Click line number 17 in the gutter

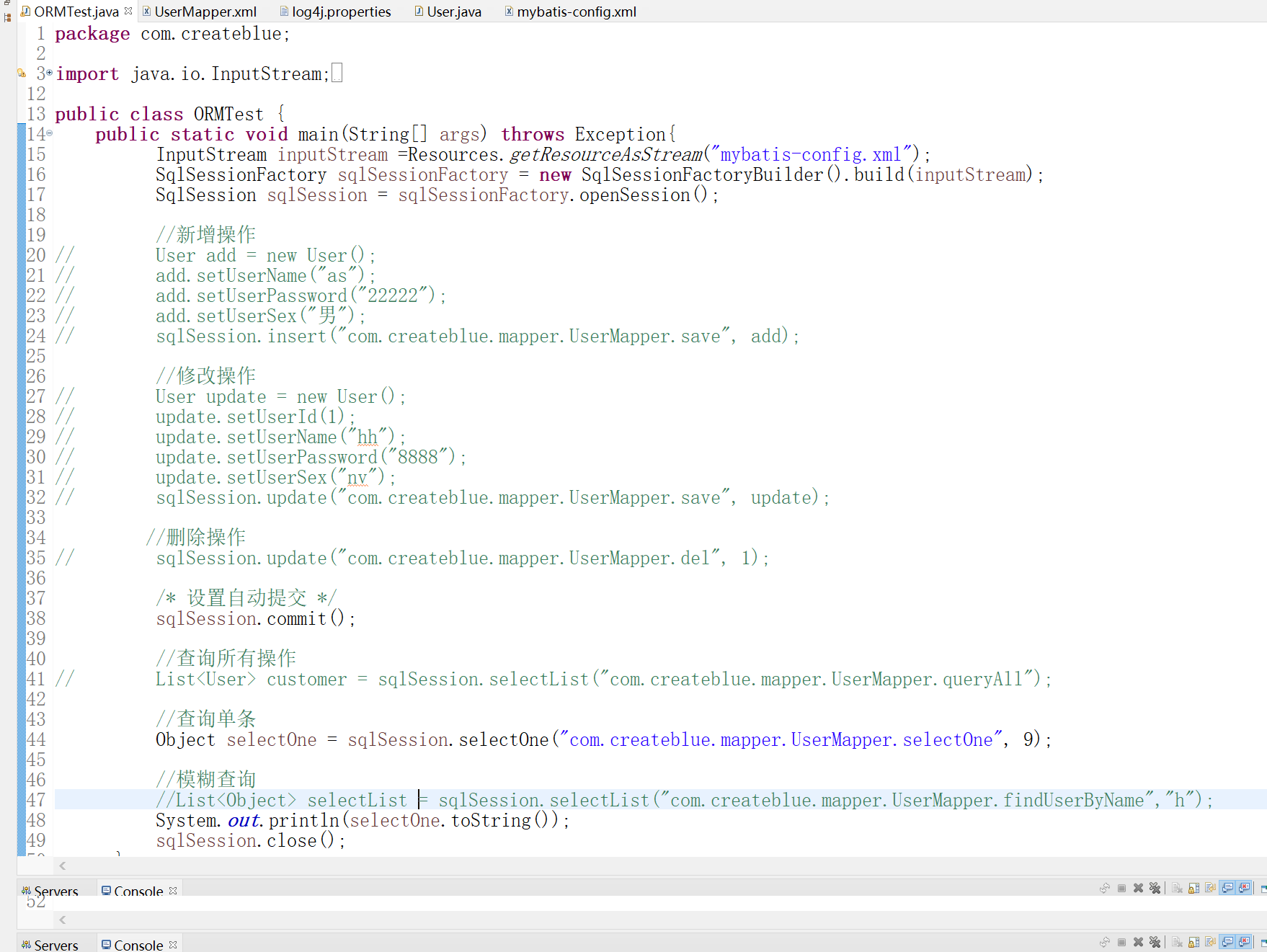(36, 195)
